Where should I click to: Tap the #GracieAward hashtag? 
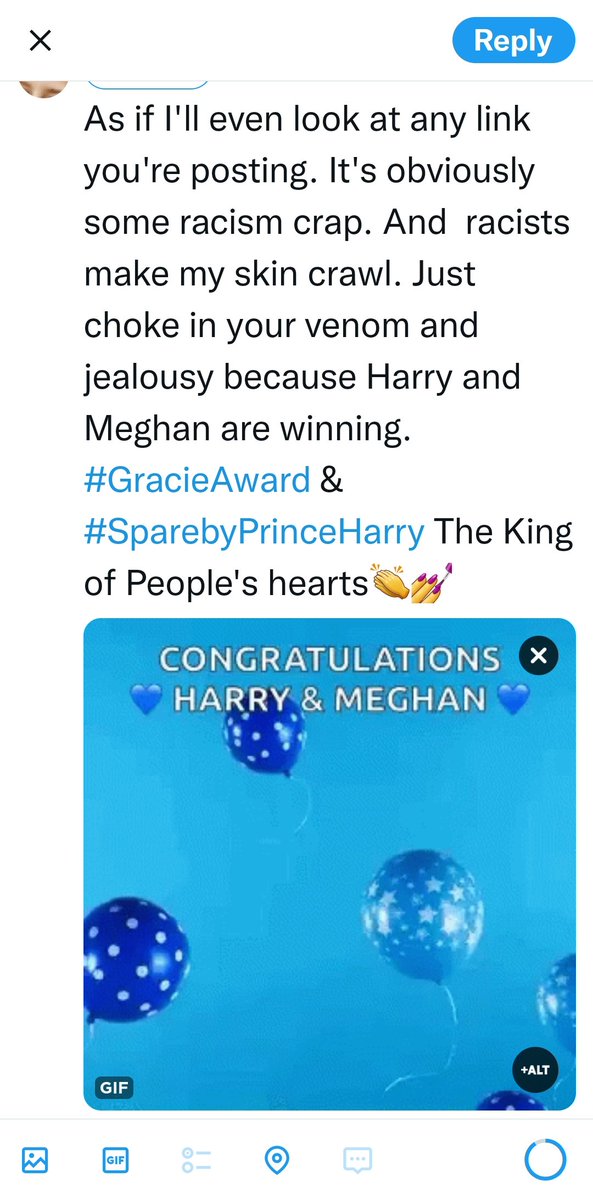pos(197,480)
